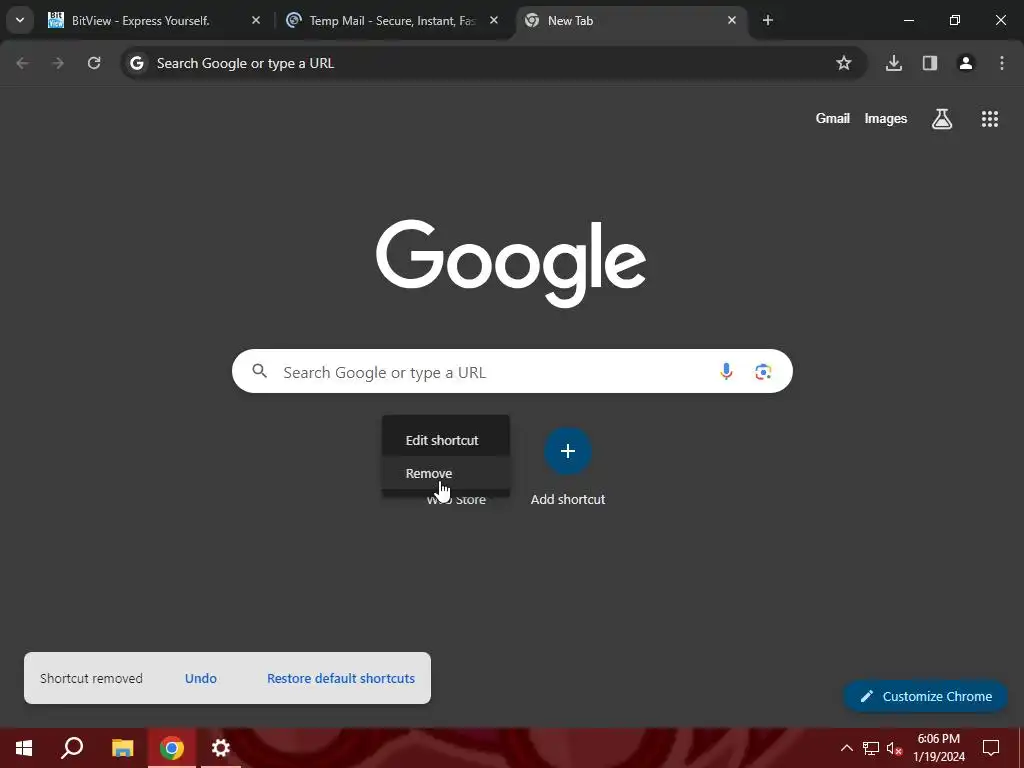The height and width of the screenshot is (768, 1024).
Task: Click the Add shortcut label
Action: 568,499
